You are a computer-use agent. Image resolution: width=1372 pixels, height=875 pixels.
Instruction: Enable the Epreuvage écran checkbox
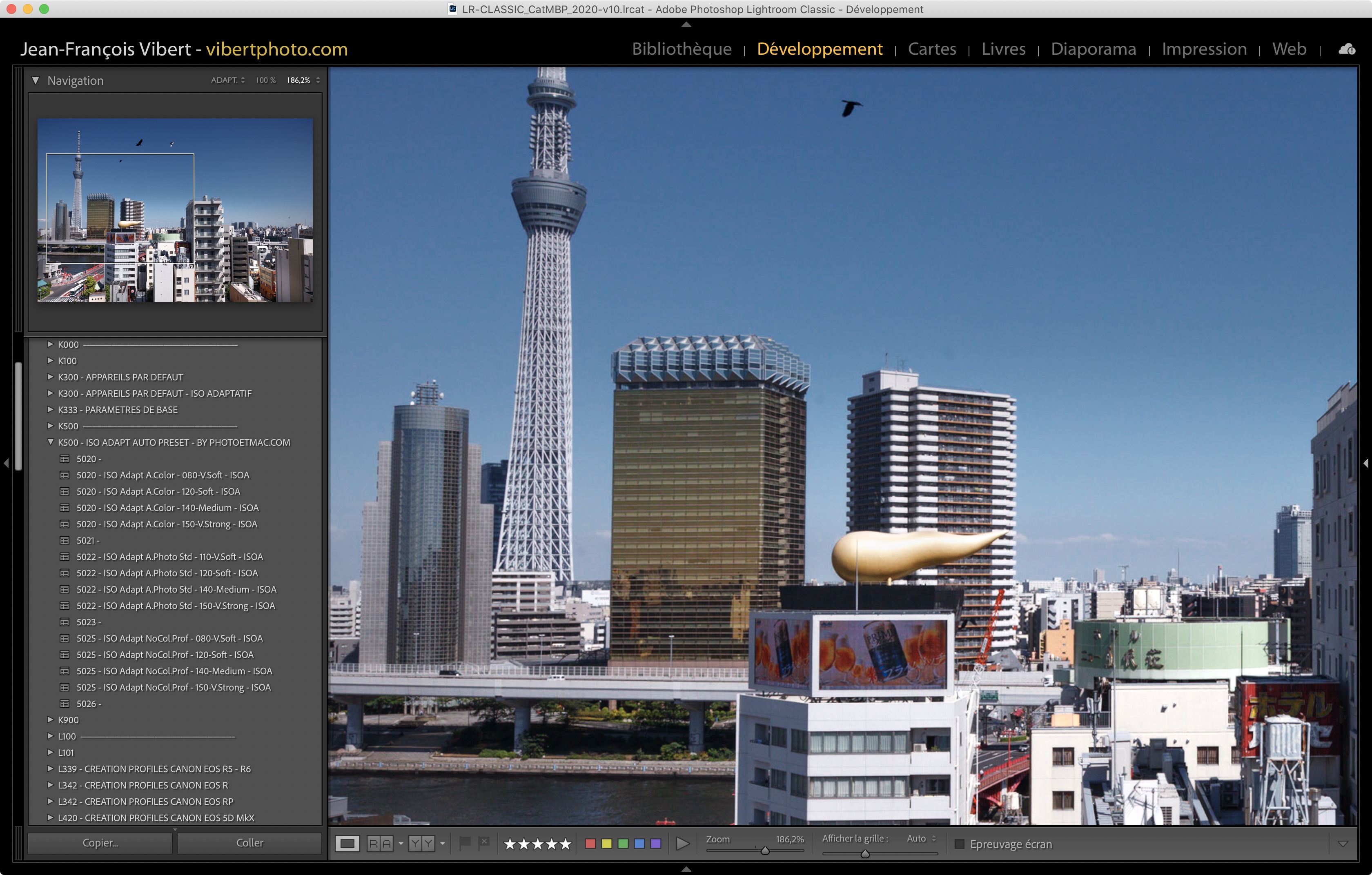(960, 844)
